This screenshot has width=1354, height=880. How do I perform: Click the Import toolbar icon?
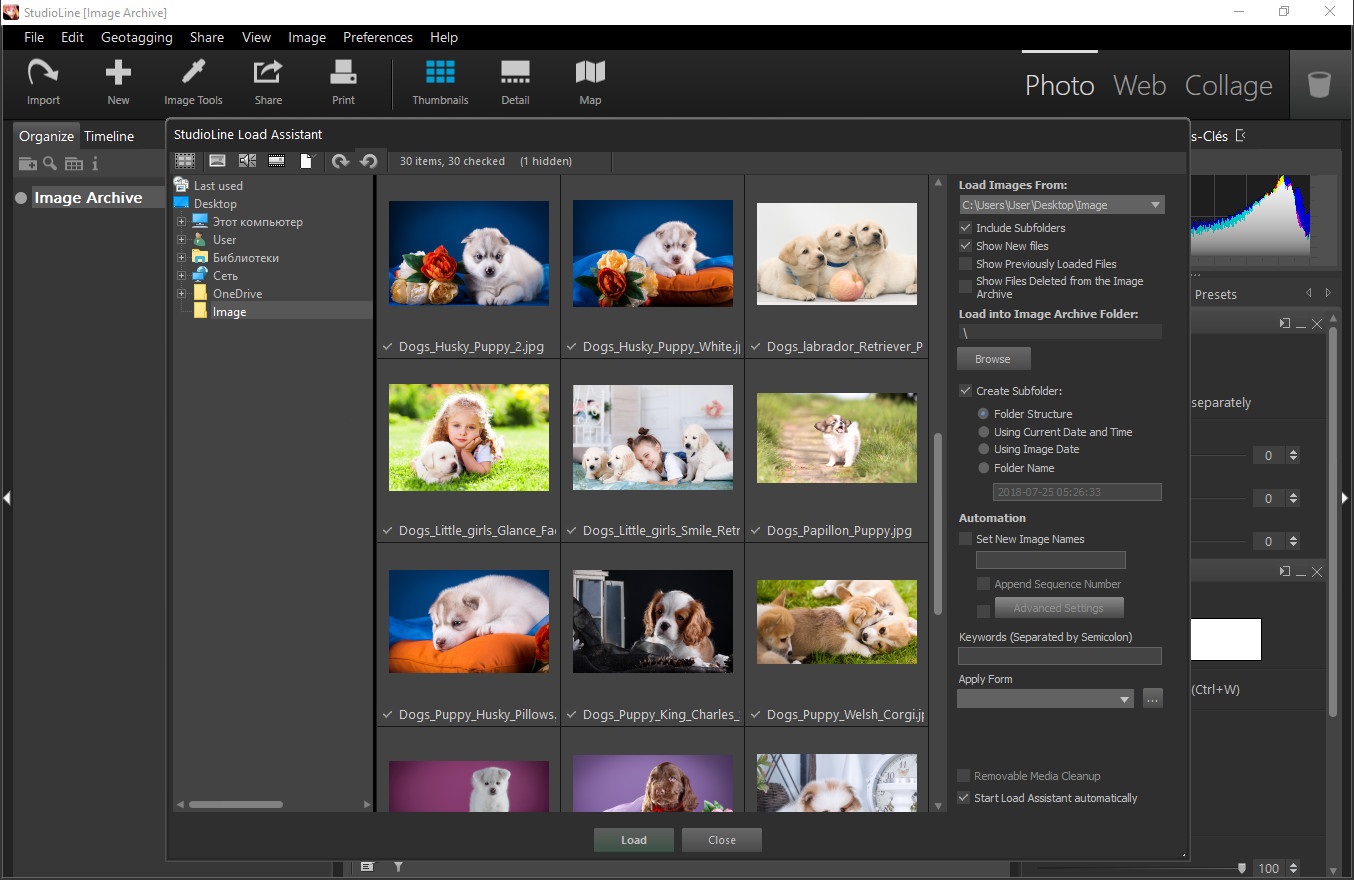point(43,82)
